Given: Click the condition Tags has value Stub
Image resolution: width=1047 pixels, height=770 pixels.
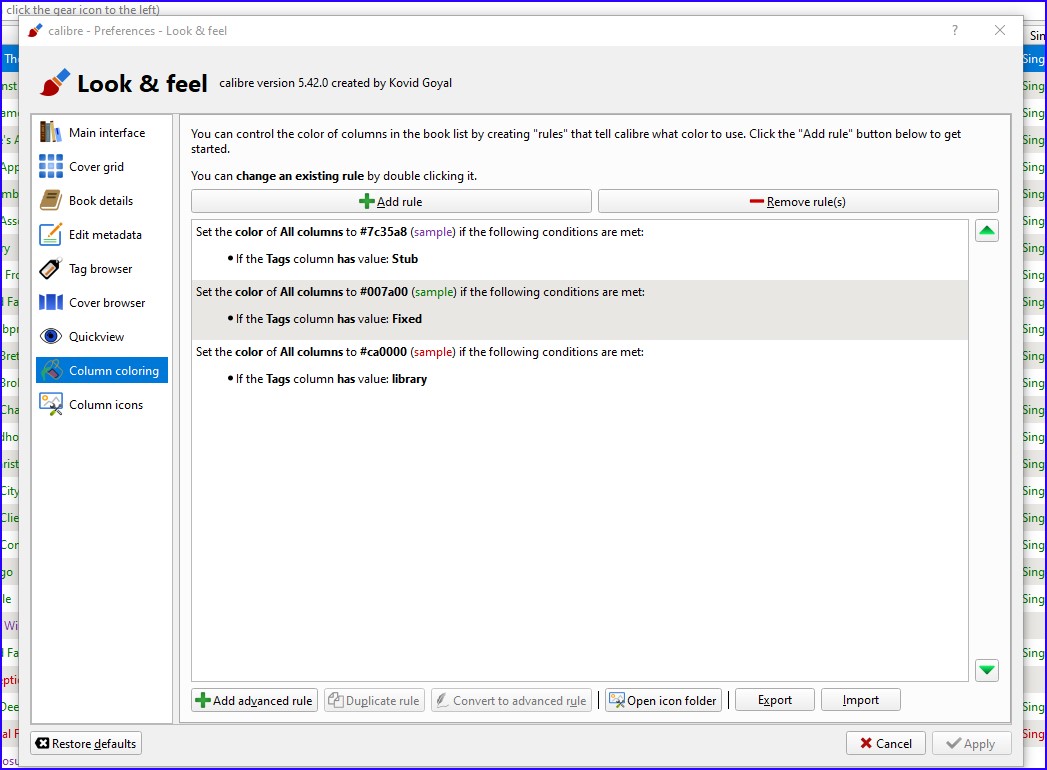Looking at the screenshot, I should click(x=323, y=259).
